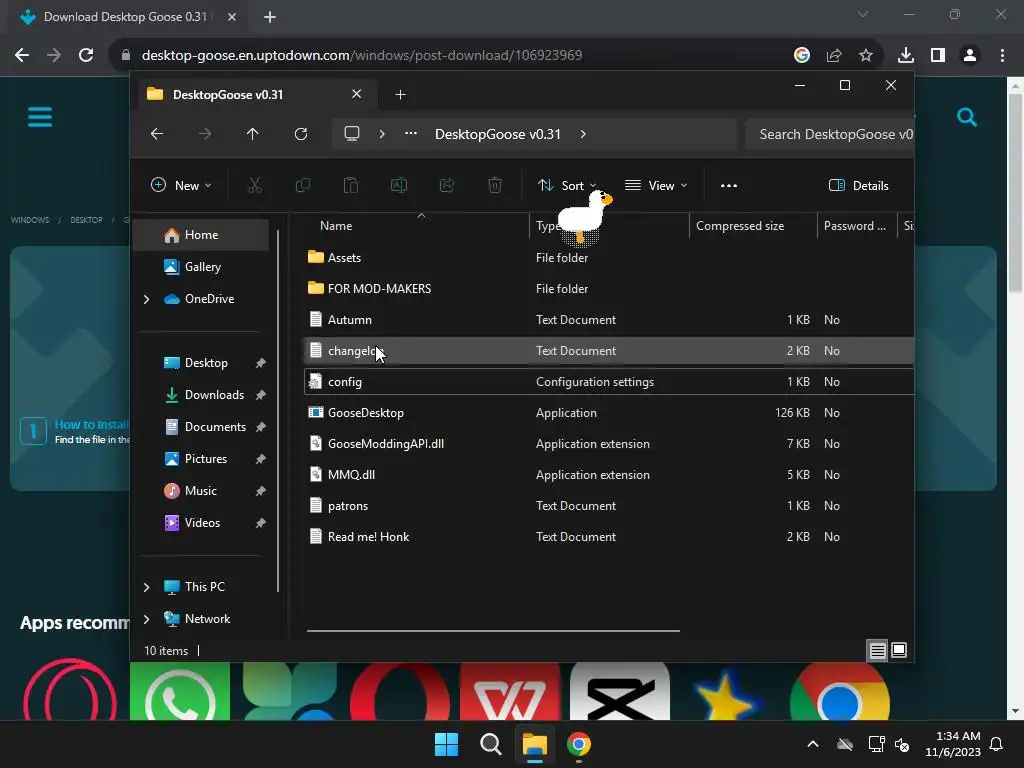Open the New item dropdown
The image size is (1024, 768).
click(x=181, y=185)
